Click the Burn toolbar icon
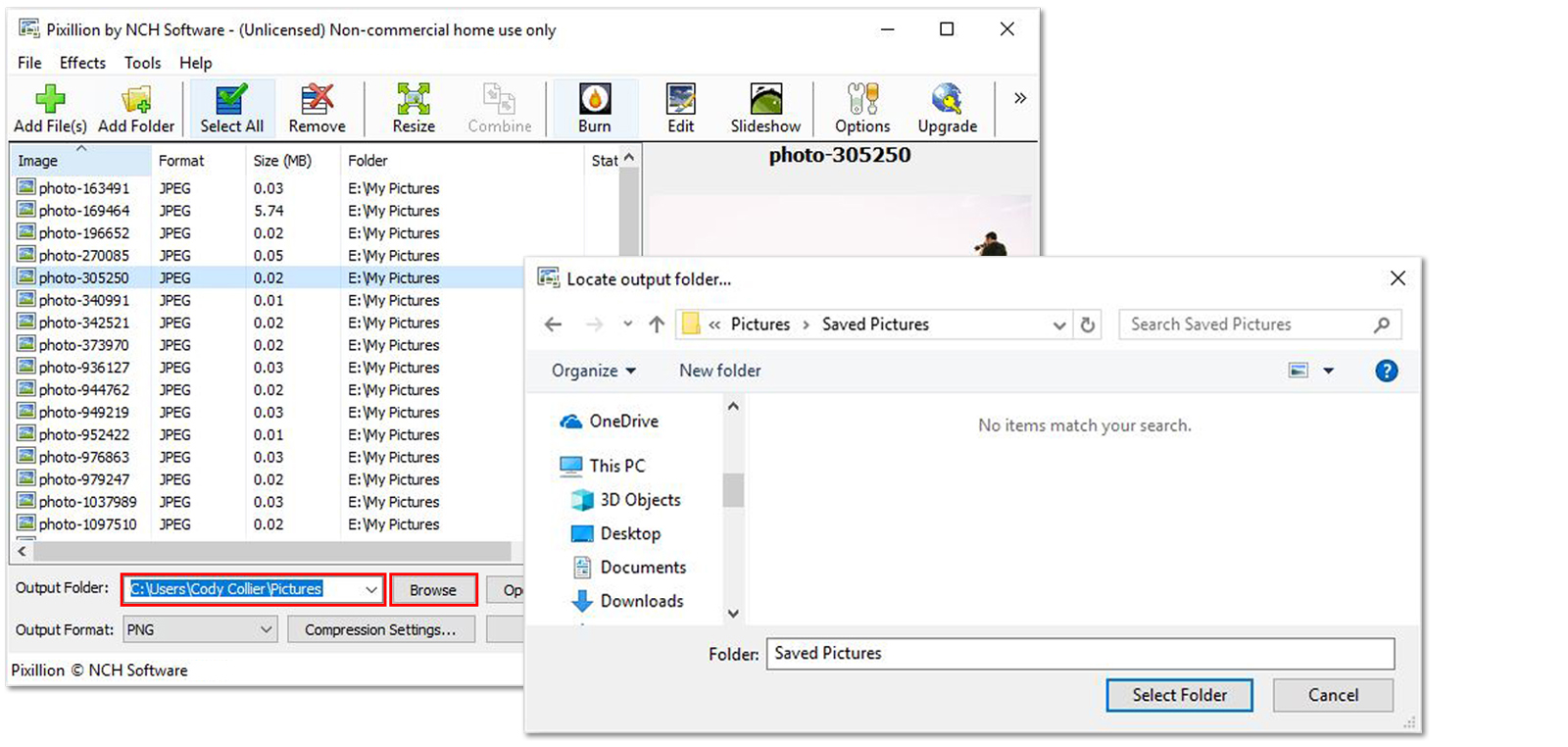Screen dimensions: 1568x747 coord(595,109)
